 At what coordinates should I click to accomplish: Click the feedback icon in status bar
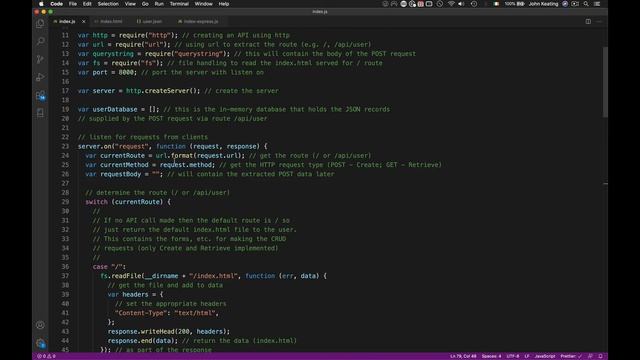[590, 356]
